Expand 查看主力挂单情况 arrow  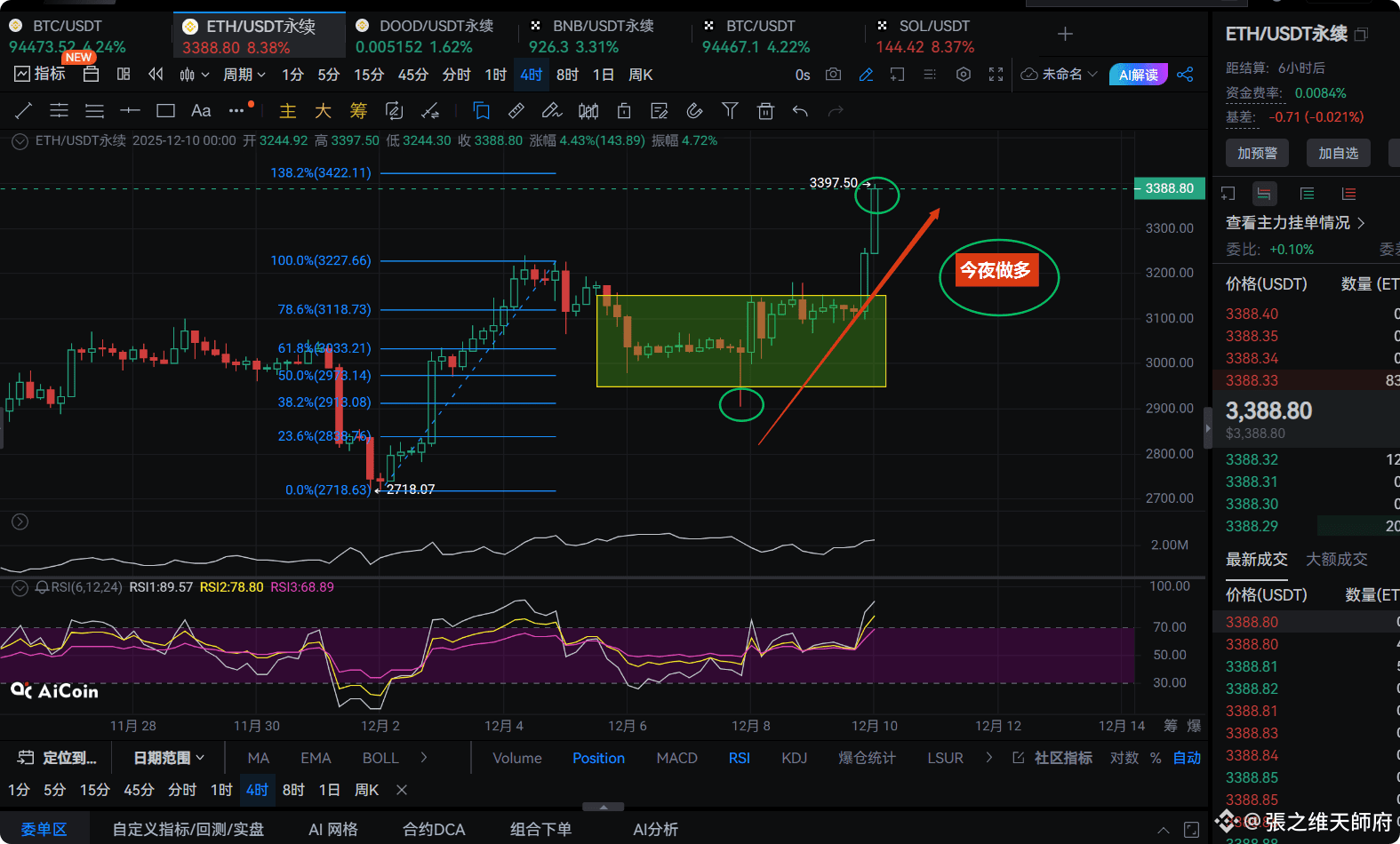(x=1361, y=222)
